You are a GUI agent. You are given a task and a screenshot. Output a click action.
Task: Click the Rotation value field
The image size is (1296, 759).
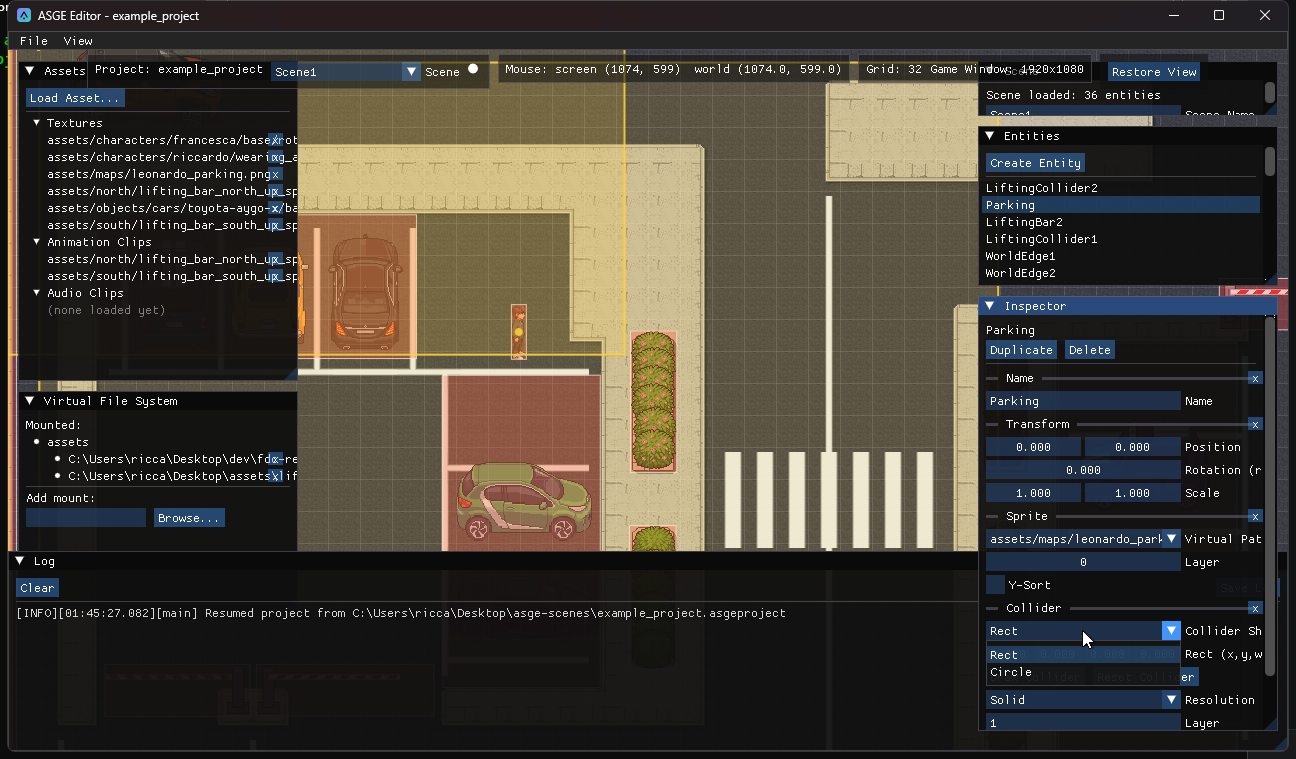pyautogui.click(x=1083, y=470)
